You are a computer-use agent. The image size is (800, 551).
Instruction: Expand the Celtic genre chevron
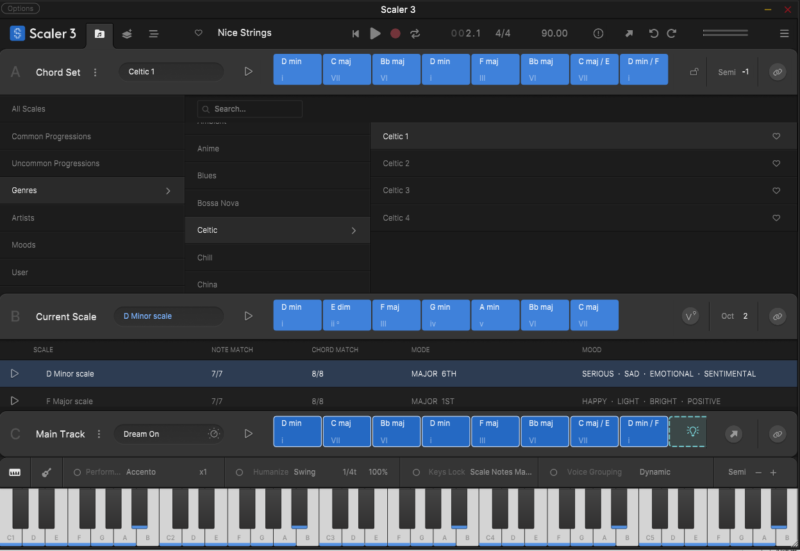pos(354,231)
